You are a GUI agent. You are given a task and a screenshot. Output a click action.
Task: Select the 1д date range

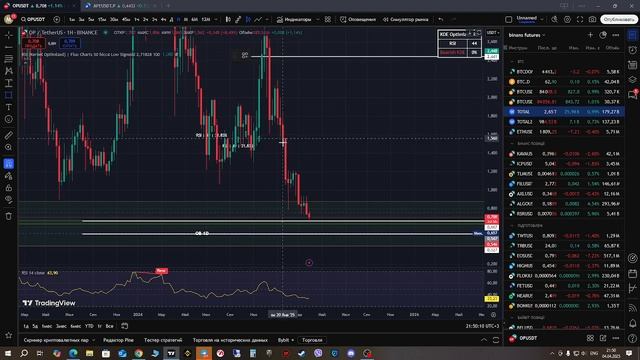(26, 326)
